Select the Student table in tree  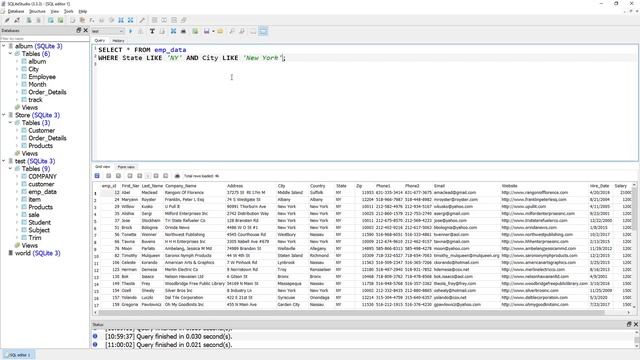tap(39, 222)
